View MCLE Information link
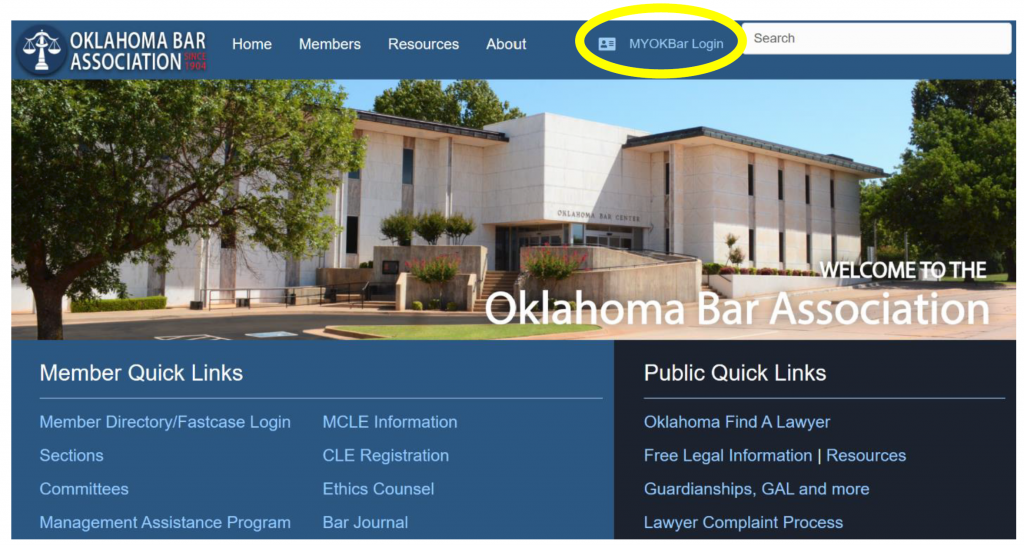Screen dimensions: 1024x545 (390, 422)
